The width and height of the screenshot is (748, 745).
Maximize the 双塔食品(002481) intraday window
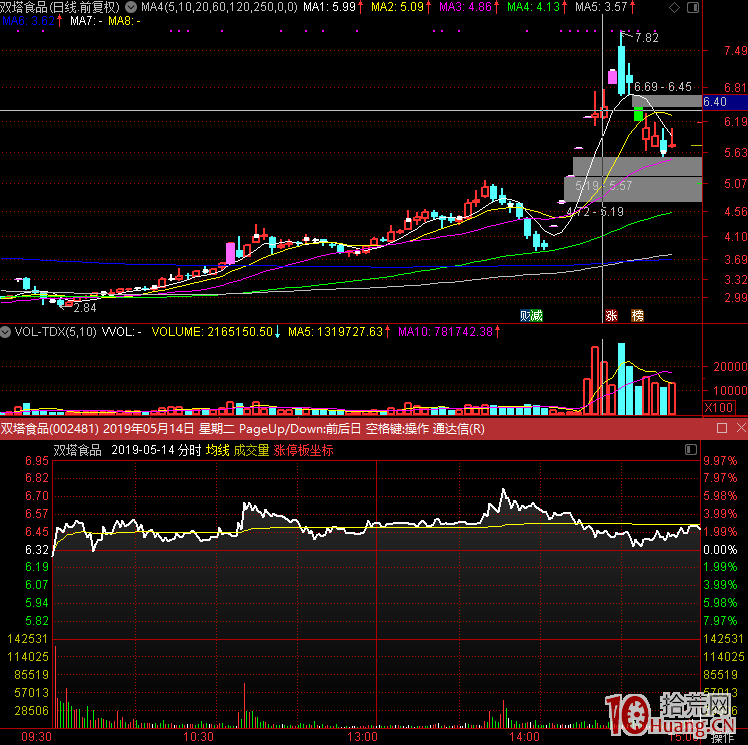click(x=722, y=428)
